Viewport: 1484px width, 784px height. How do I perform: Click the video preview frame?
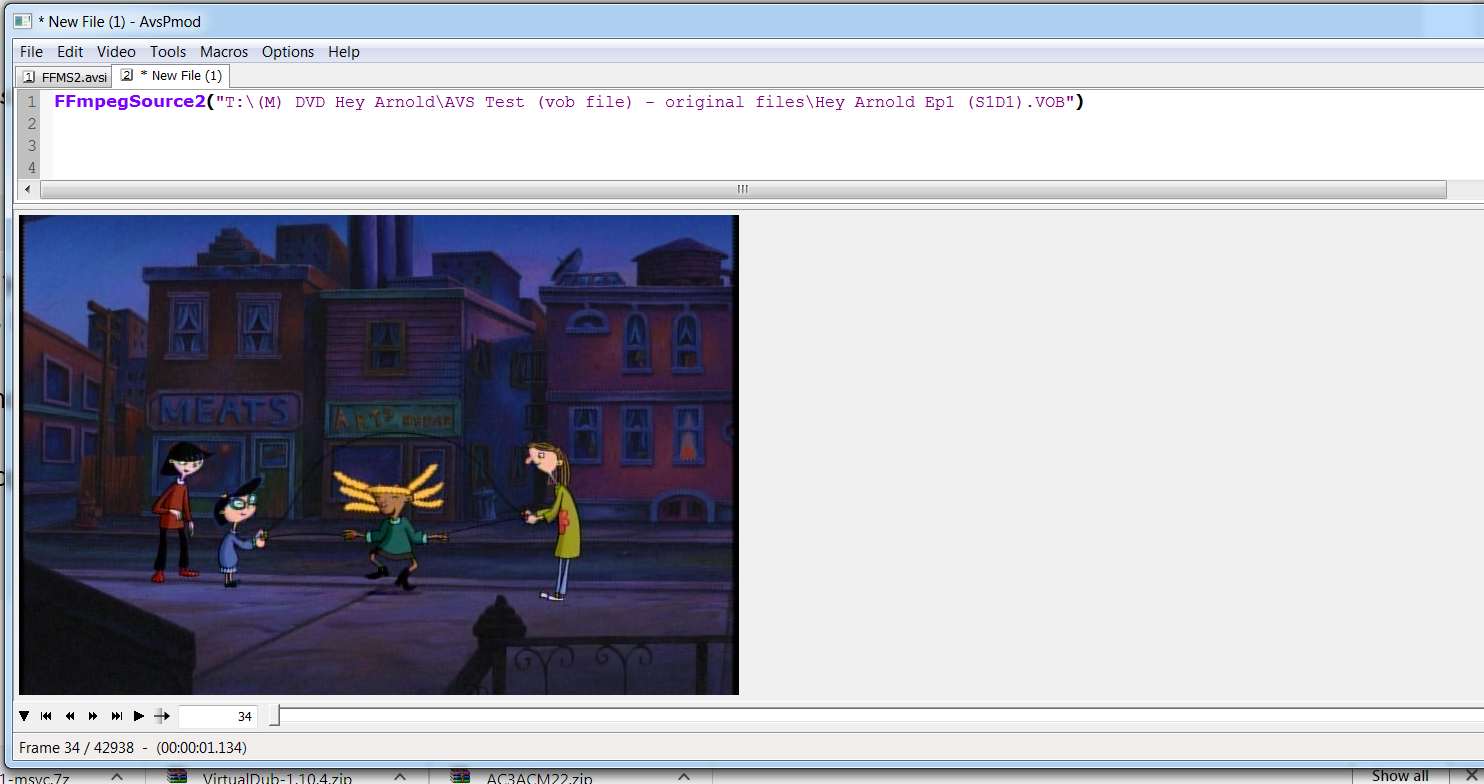coord(379,455)
